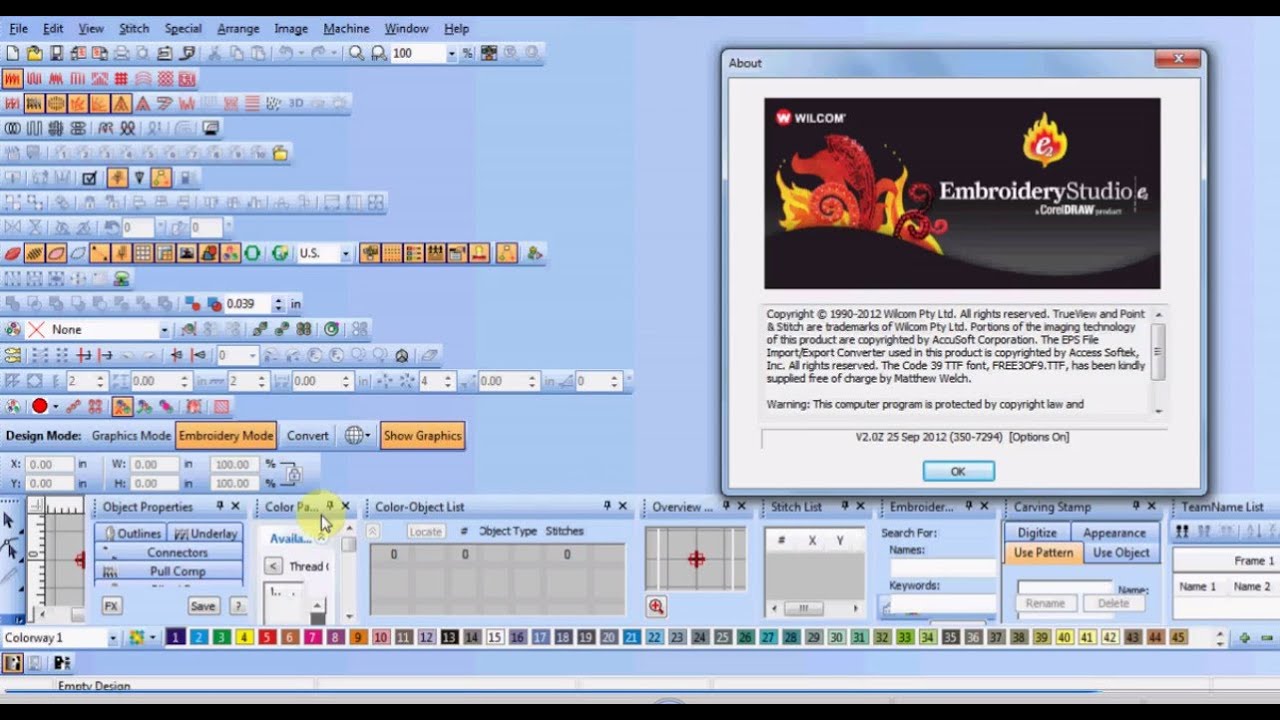
Task: Select the Outlines tab in Object Properties
Action: pos(133,533)
